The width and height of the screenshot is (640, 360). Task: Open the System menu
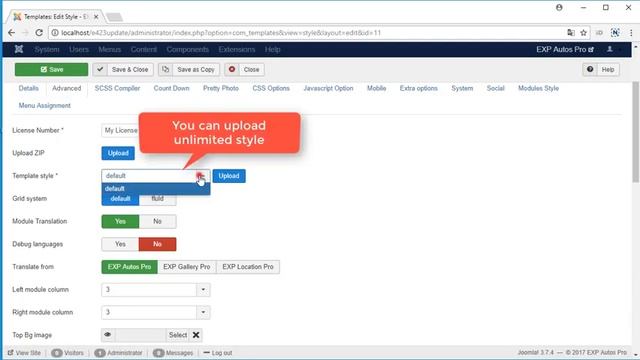[47, 49]
